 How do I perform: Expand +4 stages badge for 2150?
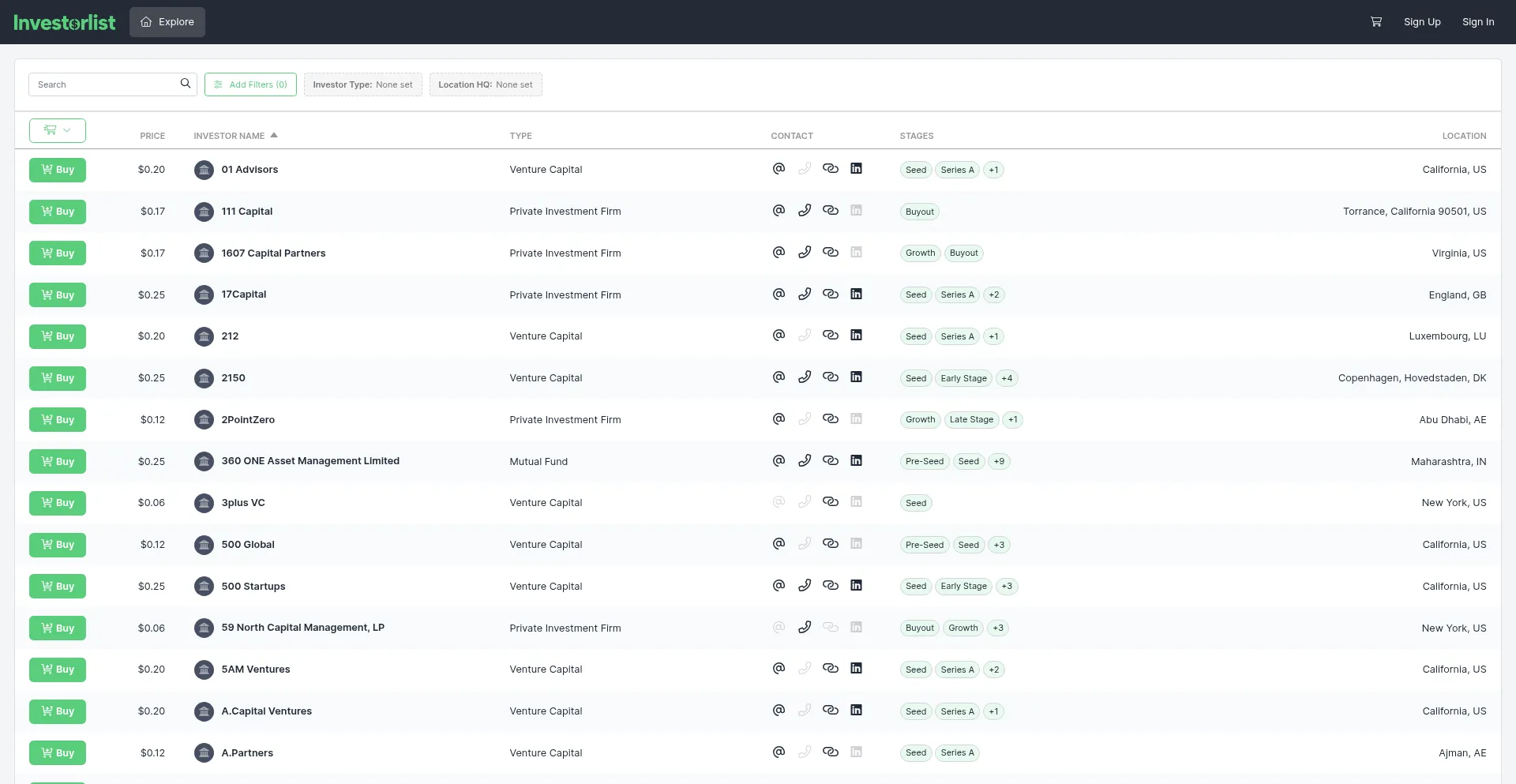tap(1006, 378)
